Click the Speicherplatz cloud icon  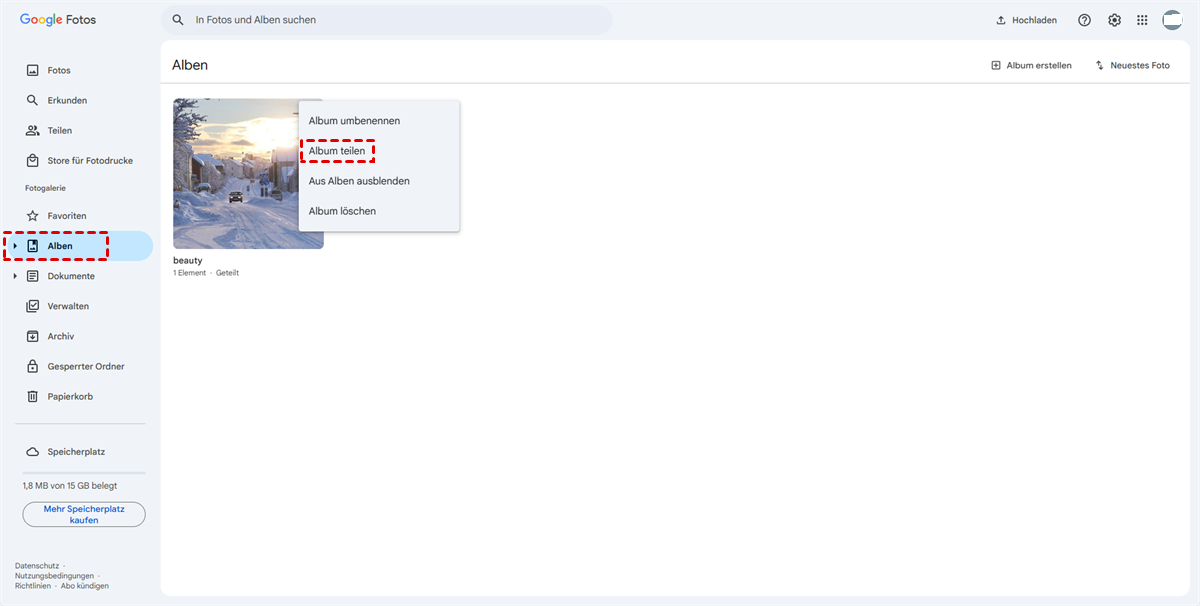click(x=33, y=452)
